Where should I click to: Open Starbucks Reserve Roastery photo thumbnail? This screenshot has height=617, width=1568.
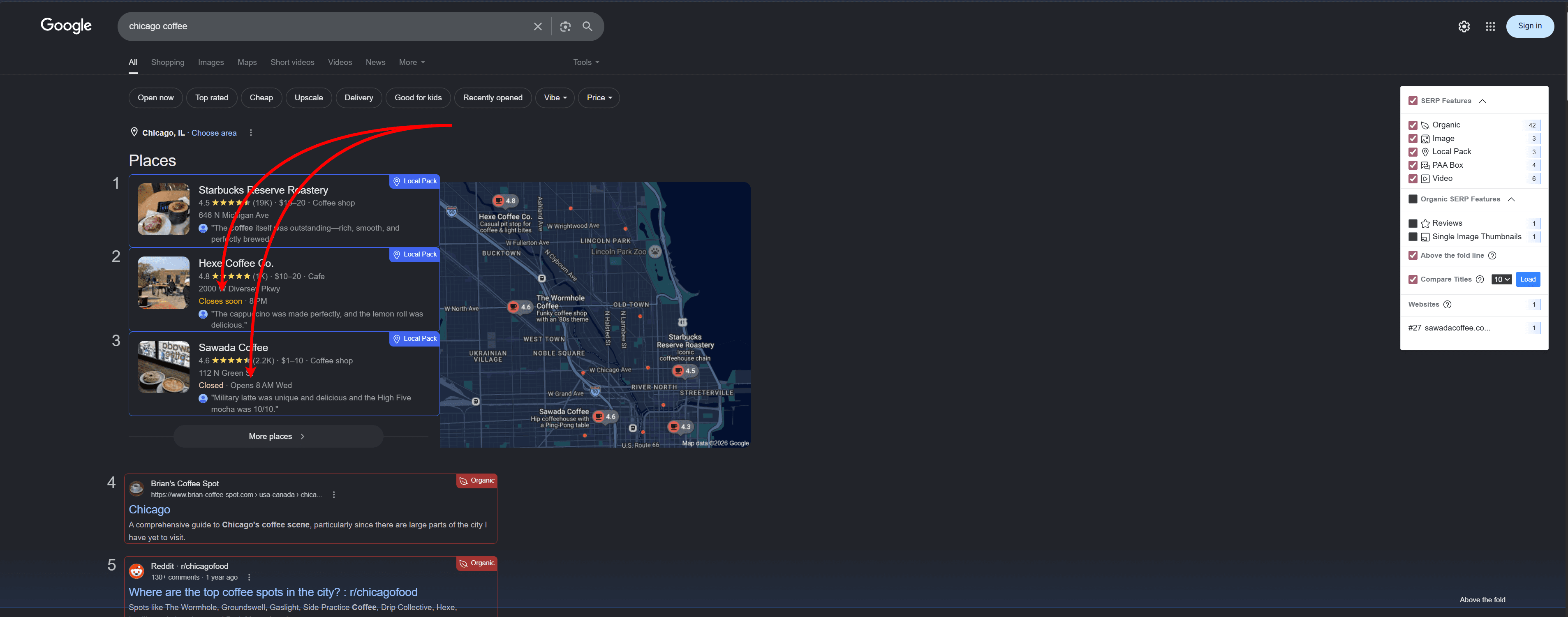[x=163, y=209]
